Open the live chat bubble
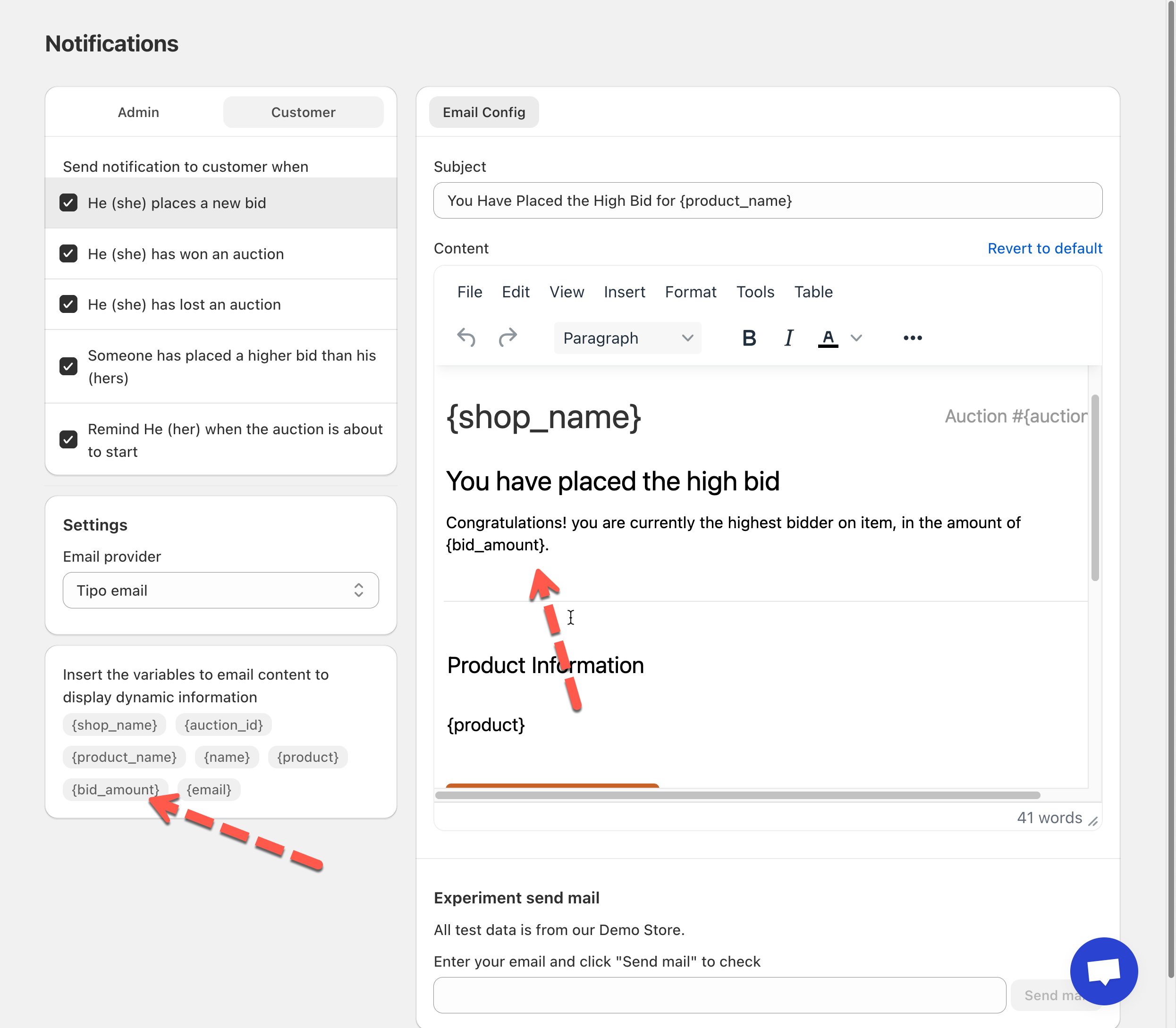The height and width of the screenshot is (1028, 1176). [1103, 970]
